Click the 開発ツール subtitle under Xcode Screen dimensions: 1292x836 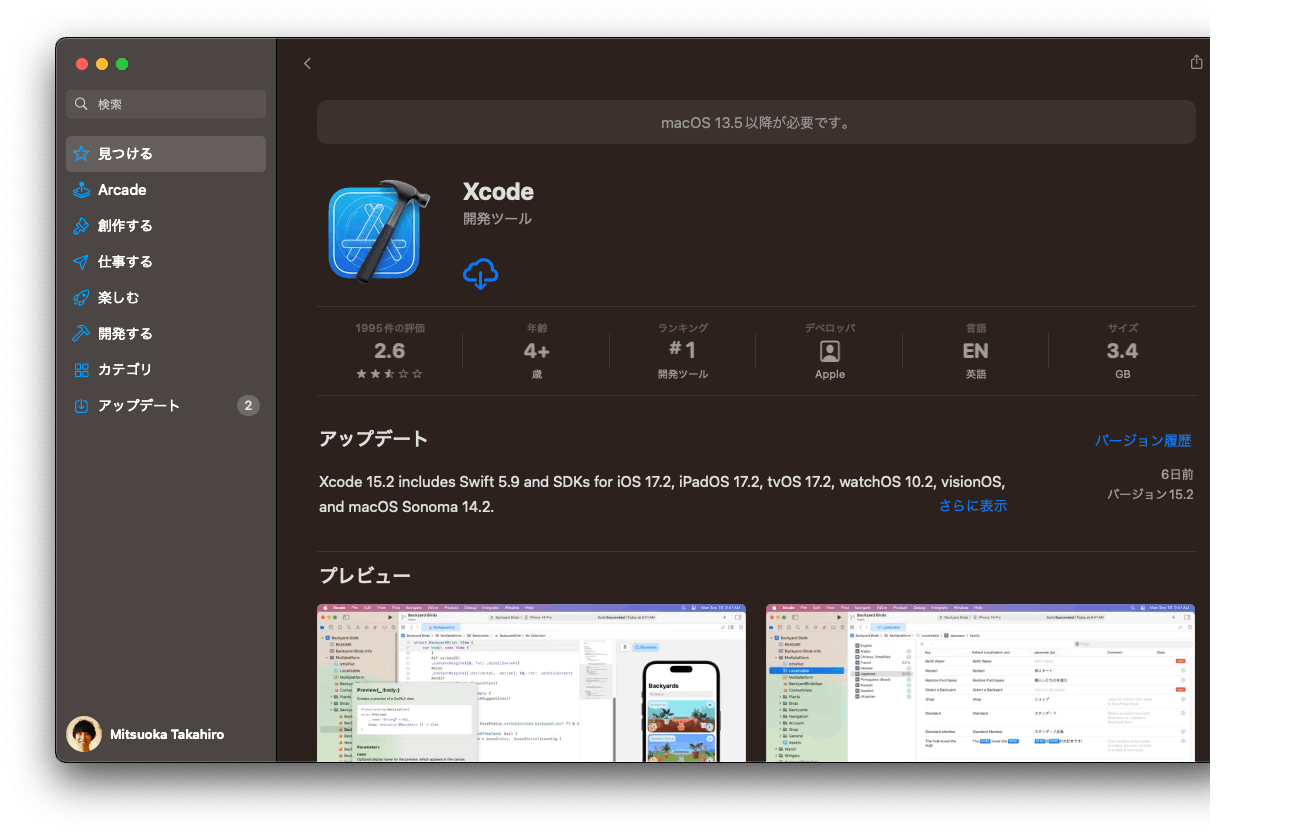coord(497,219)
